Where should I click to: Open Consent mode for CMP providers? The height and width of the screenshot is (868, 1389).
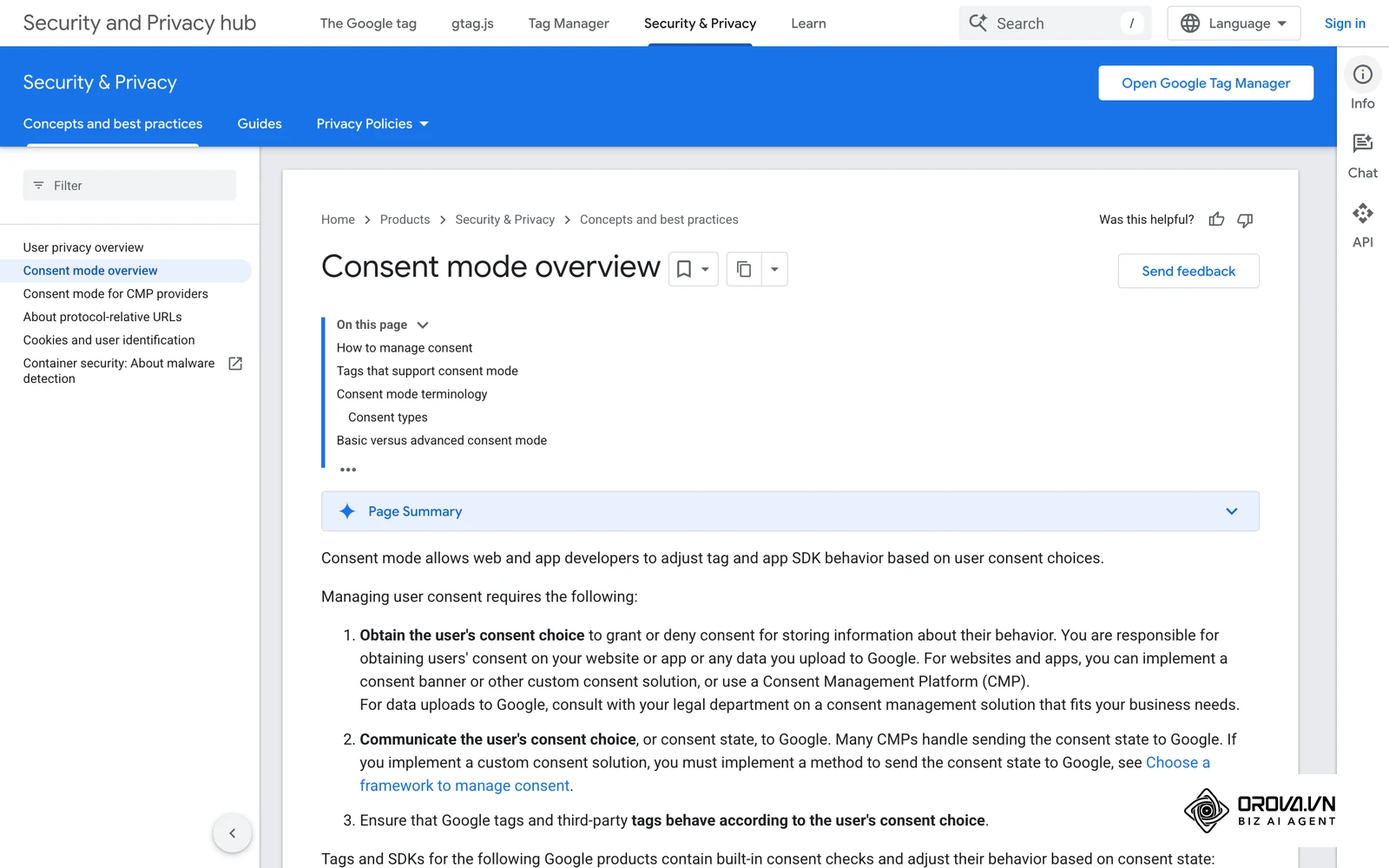click(115, 294)
